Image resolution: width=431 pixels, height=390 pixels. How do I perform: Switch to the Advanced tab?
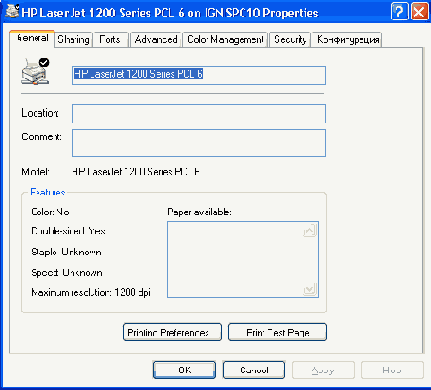(x=156, y=40)
